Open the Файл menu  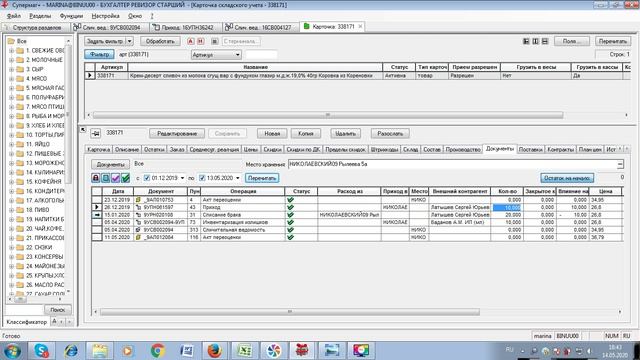click(14, 16)
